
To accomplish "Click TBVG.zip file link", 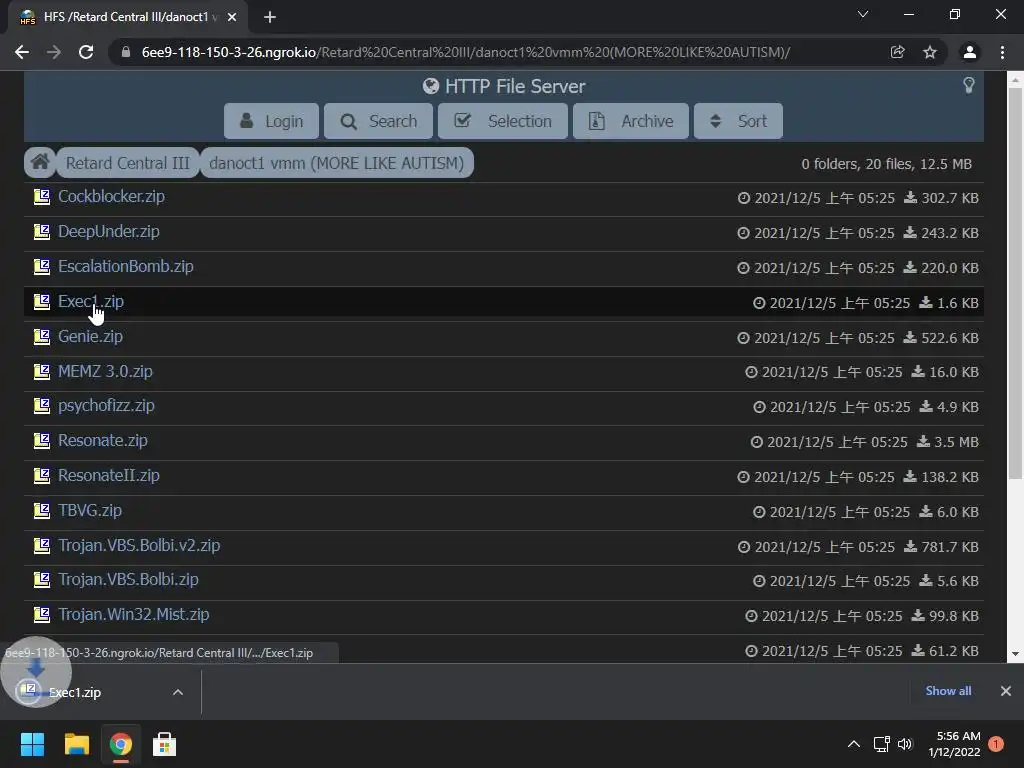I will (x=89, y=511).
